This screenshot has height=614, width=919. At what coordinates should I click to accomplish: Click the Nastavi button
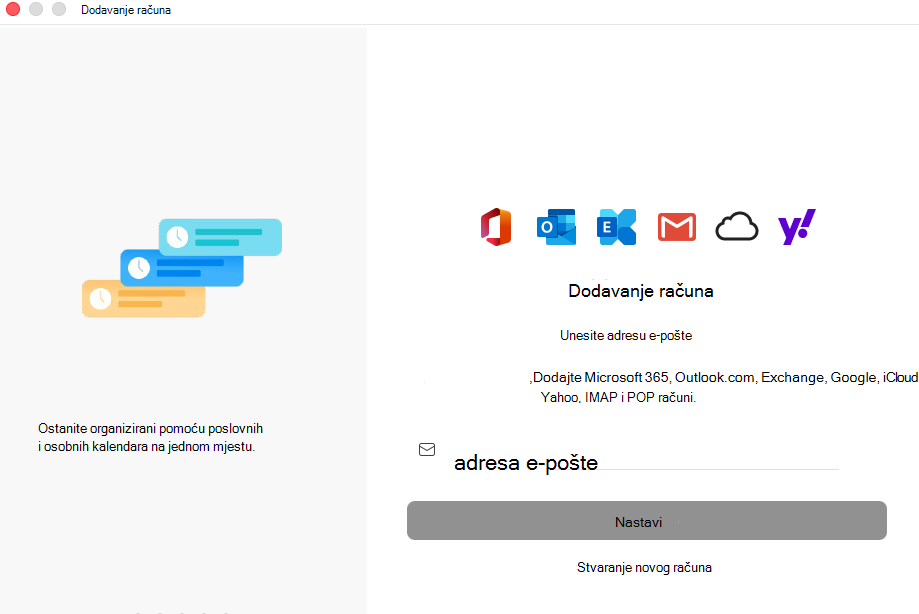coord(646,520)
